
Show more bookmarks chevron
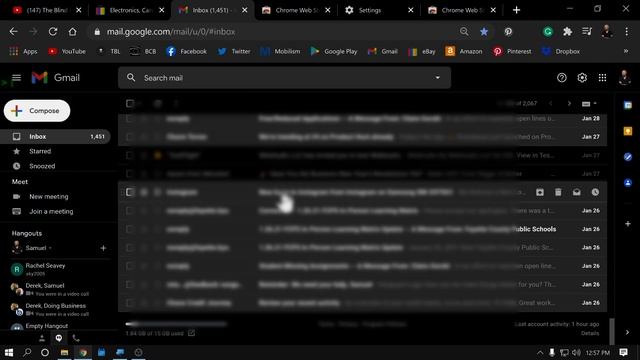[626, 51]
